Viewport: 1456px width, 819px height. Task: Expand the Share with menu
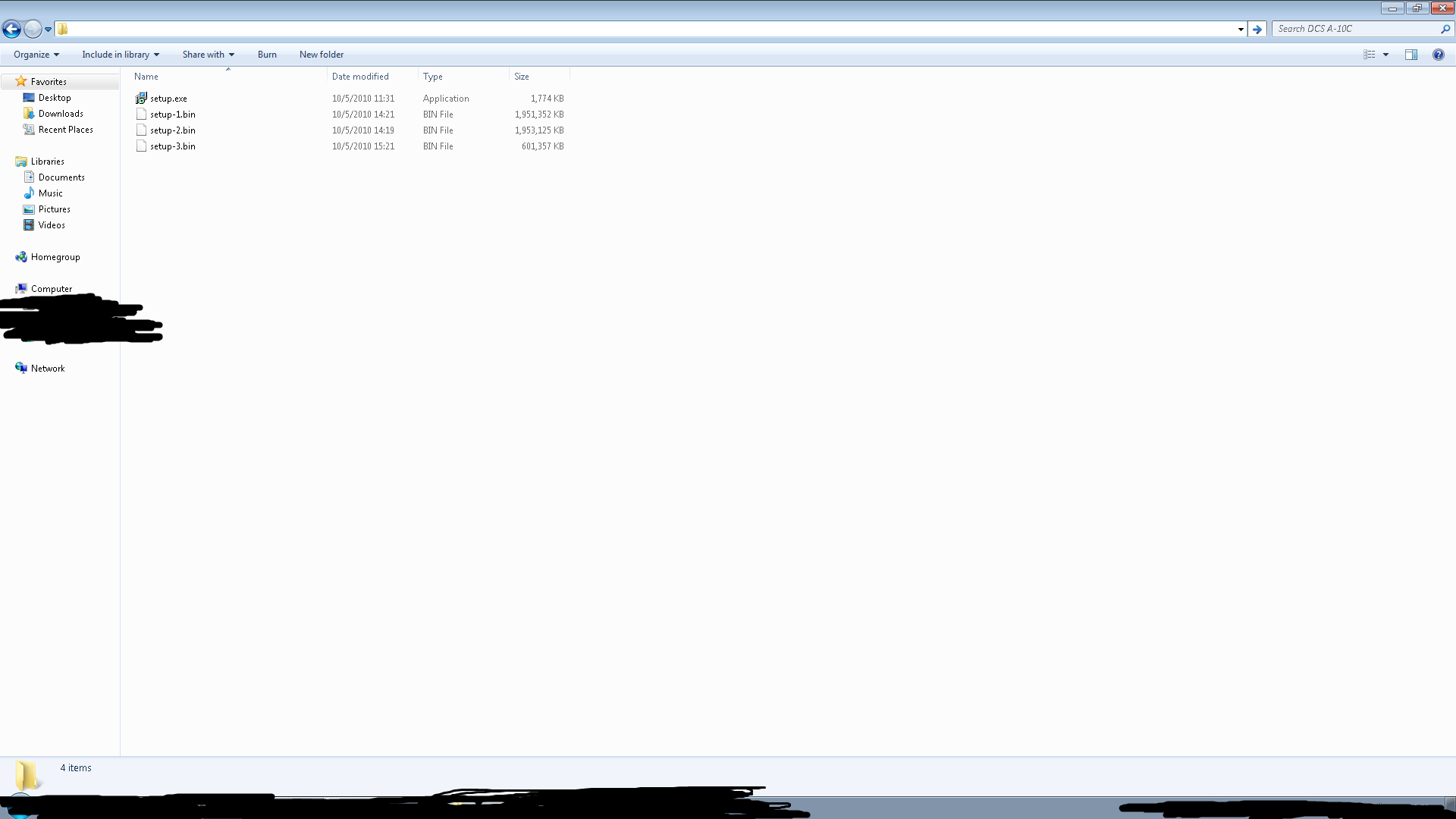point(207,54)
